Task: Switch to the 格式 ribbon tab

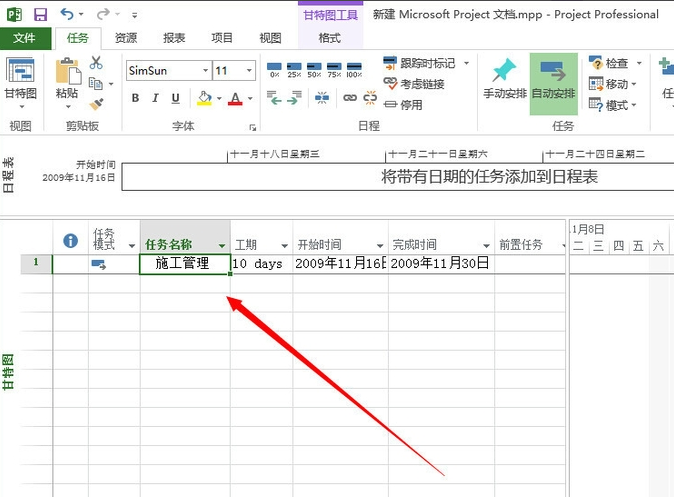Action: [x=330, y=38]
